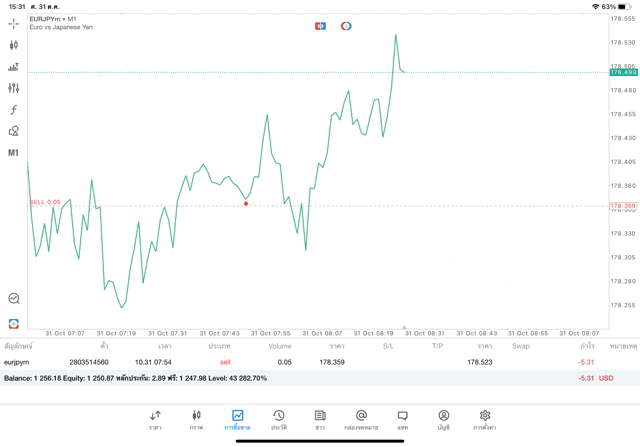Sort positions by Volume column header
Viewport: 640px width, 447px height.
280,346
